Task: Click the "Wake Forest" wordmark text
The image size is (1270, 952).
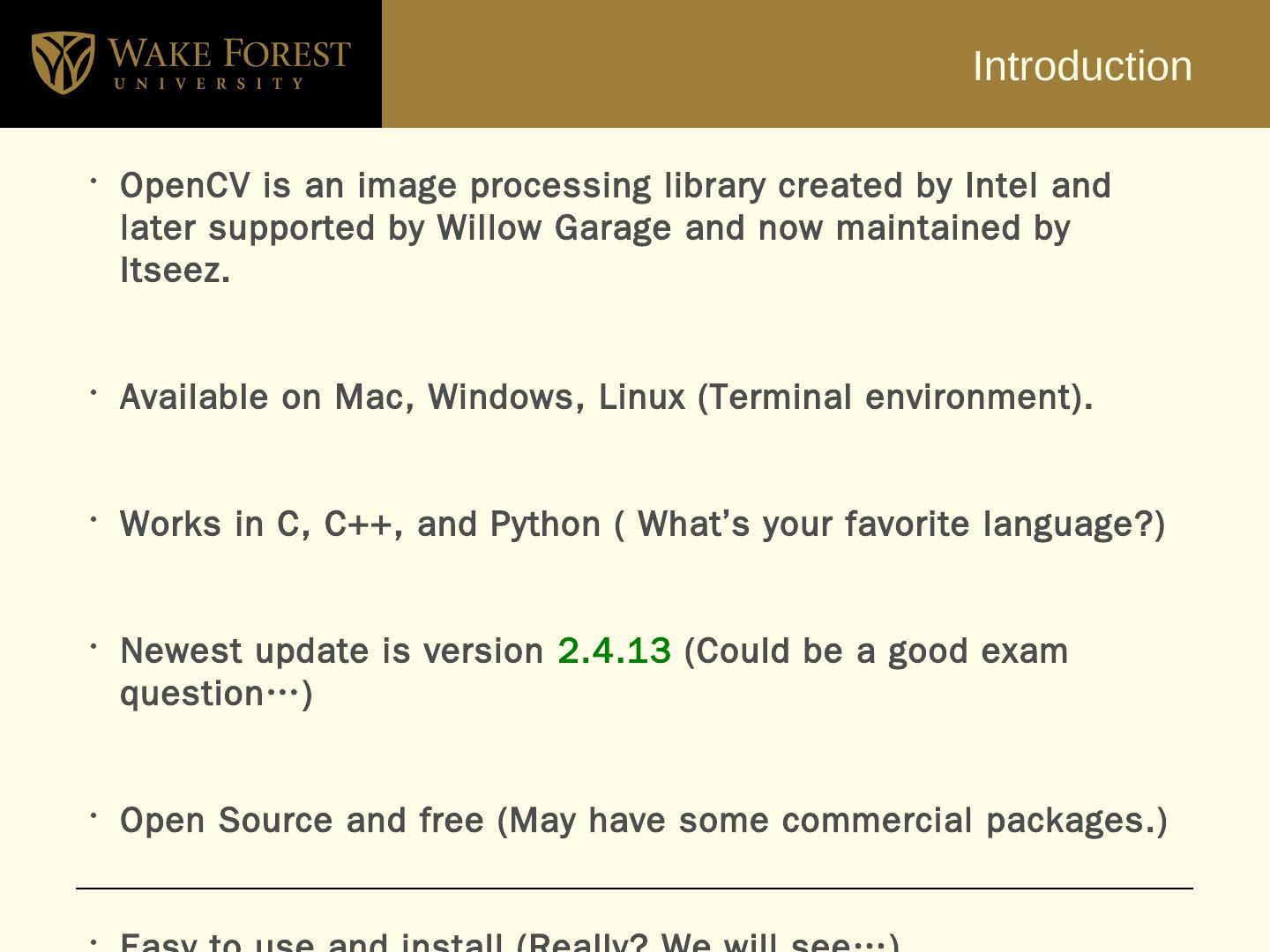Action: (x=228, y=54)
